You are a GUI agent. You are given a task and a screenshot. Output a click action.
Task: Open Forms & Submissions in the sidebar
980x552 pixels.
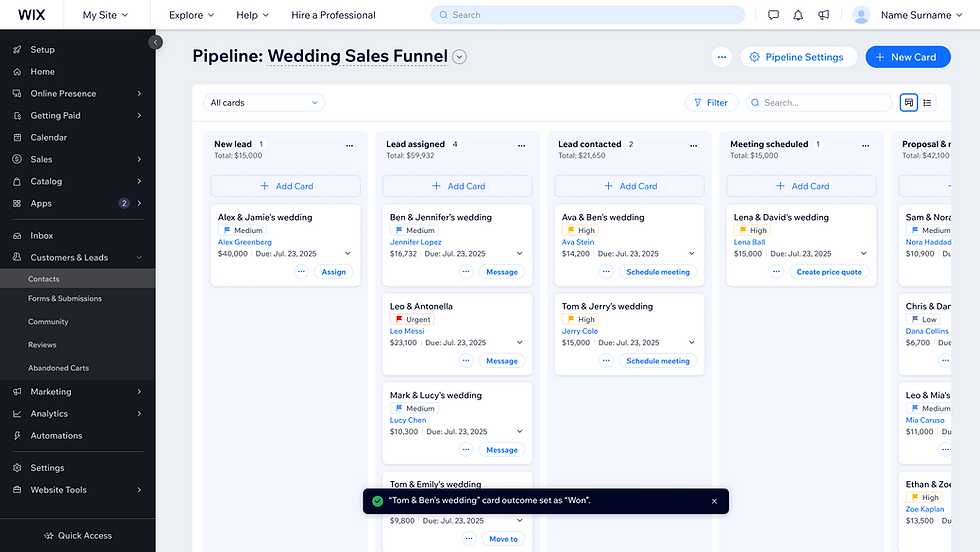(x=78, y=299)
